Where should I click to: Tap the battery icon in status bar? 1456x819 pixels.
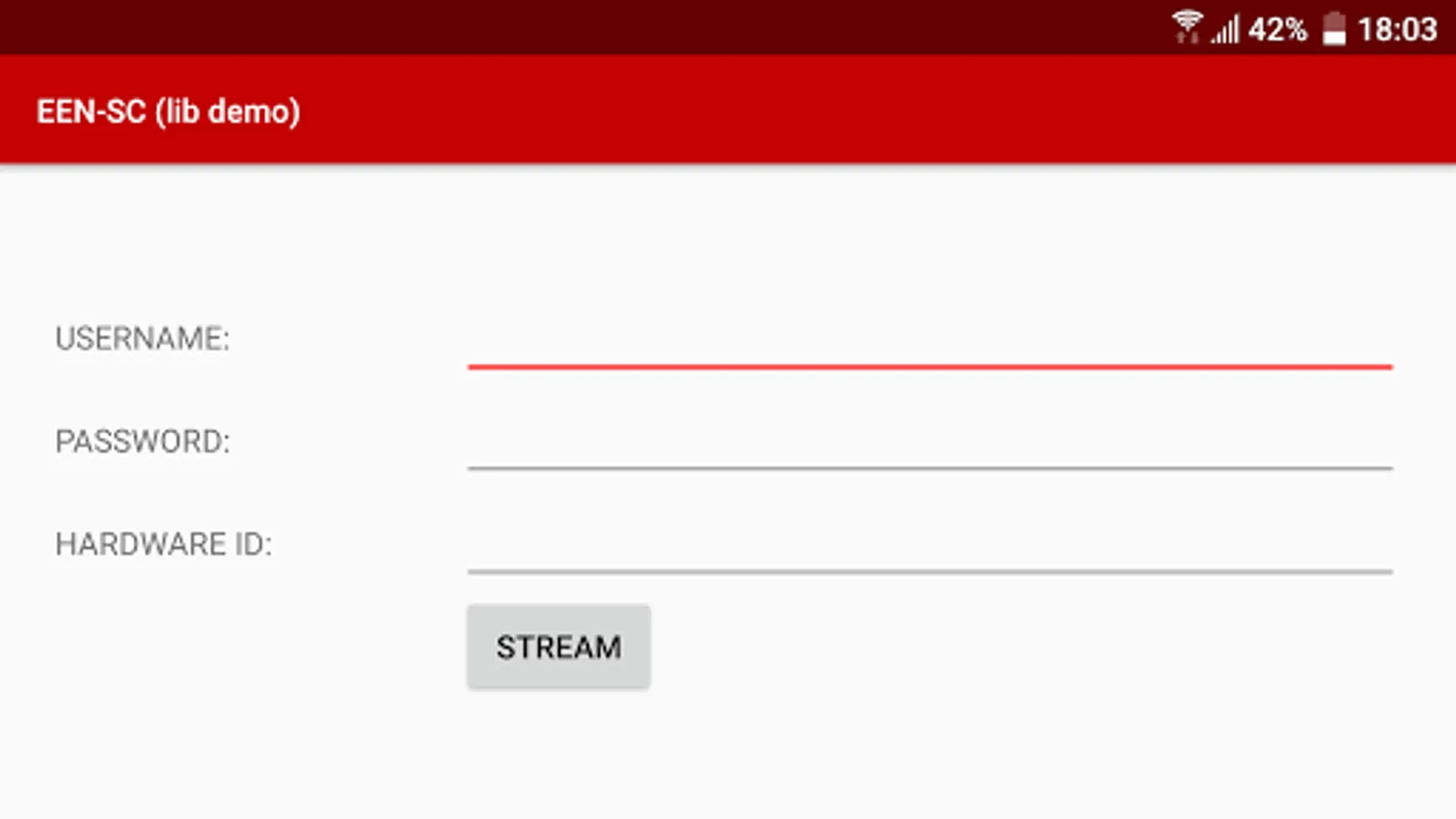click(1334, 28)
